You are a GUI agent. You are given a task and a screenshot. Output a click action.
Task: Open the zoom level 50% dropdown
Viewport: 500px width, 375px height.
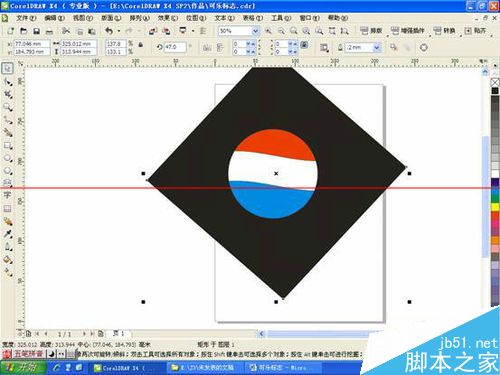click(x=255, y=31)
